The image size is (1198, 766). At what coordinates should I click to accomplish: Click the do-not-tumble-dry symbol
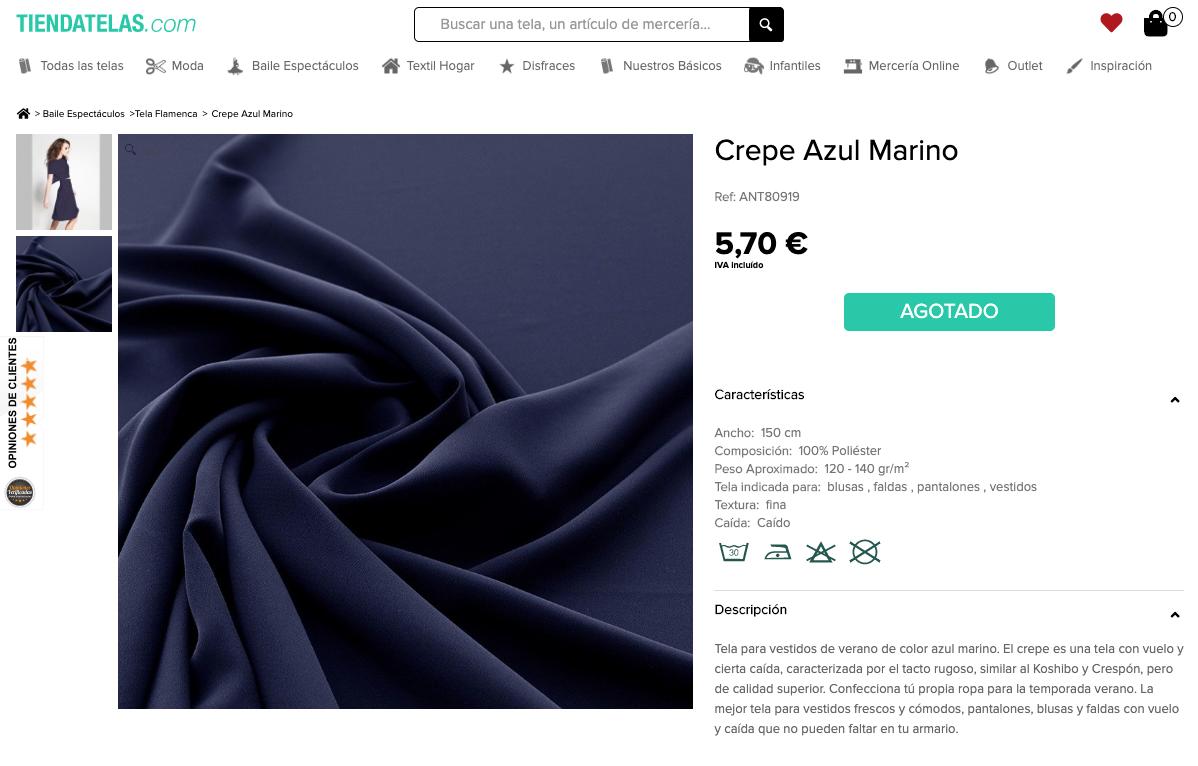[865, 551]
